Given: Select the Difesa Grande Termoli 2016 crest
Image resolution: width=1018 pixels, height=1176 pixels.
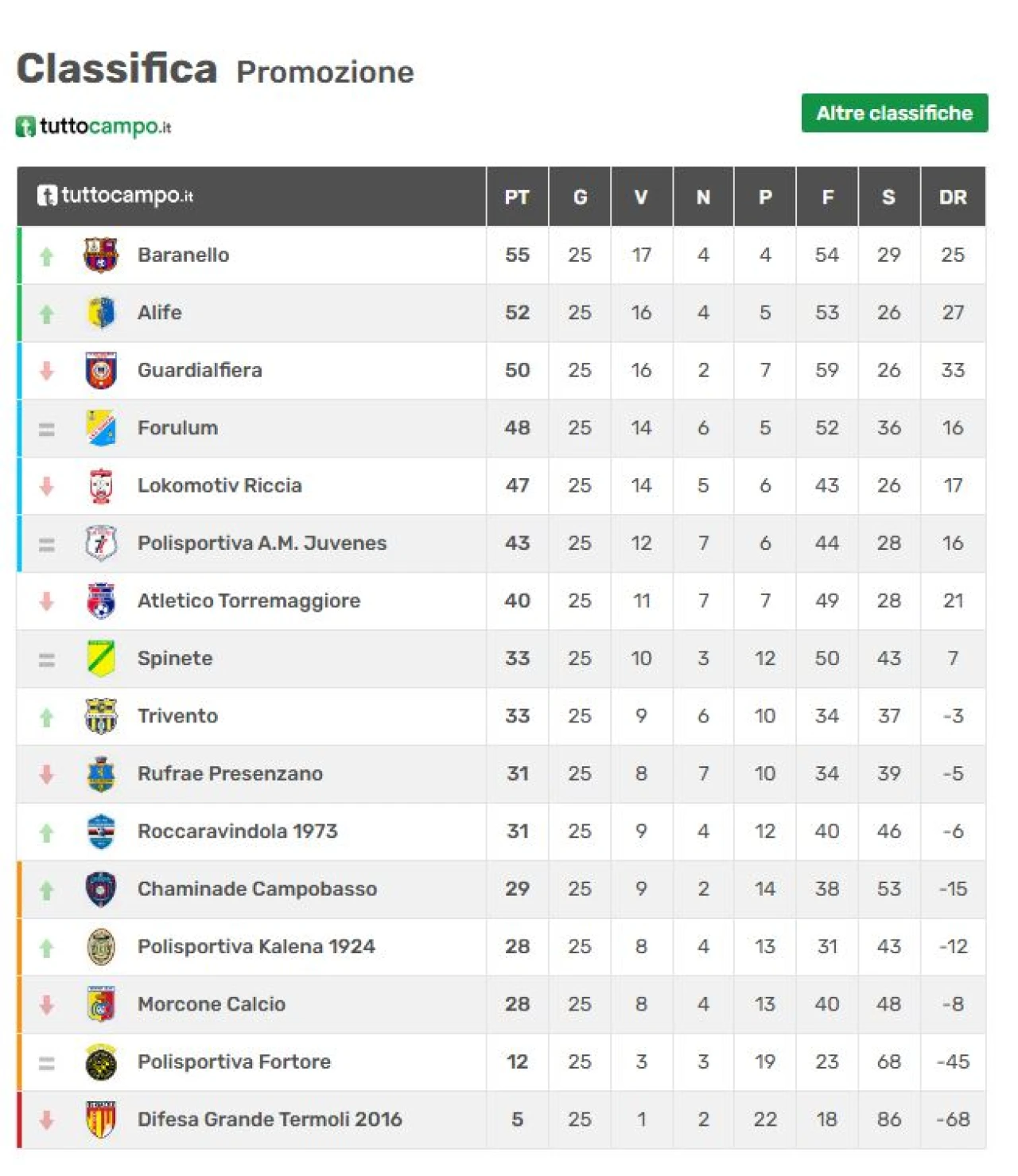Looking at the screenshot, I should coord(101,1120).
